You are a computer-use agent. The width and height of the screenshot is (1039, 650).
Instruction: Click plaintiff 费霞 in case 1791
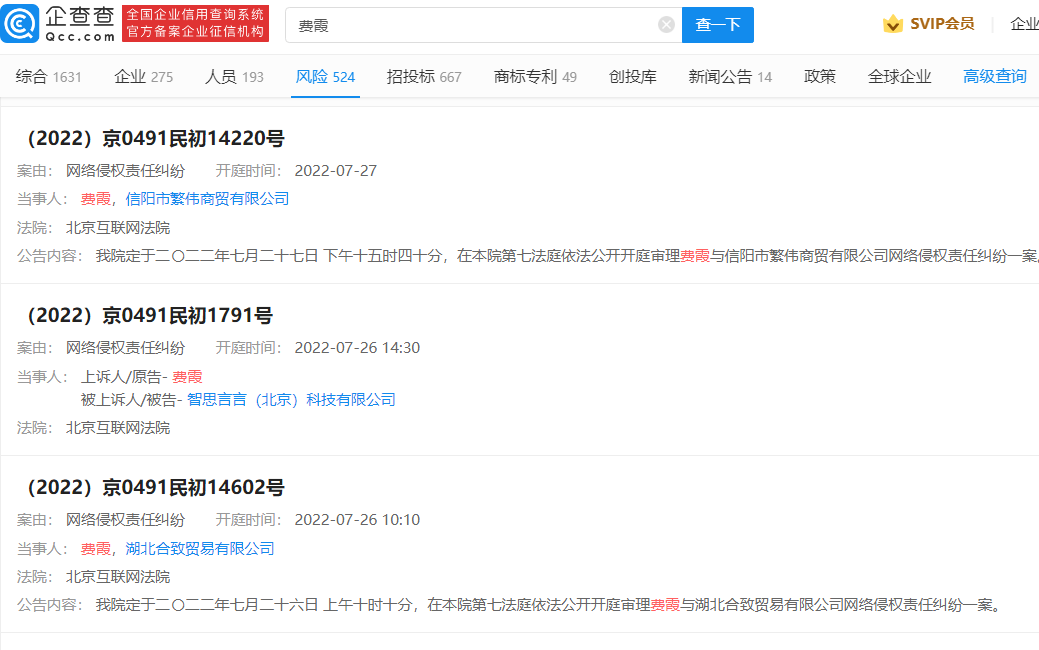[x=188, y=377]
